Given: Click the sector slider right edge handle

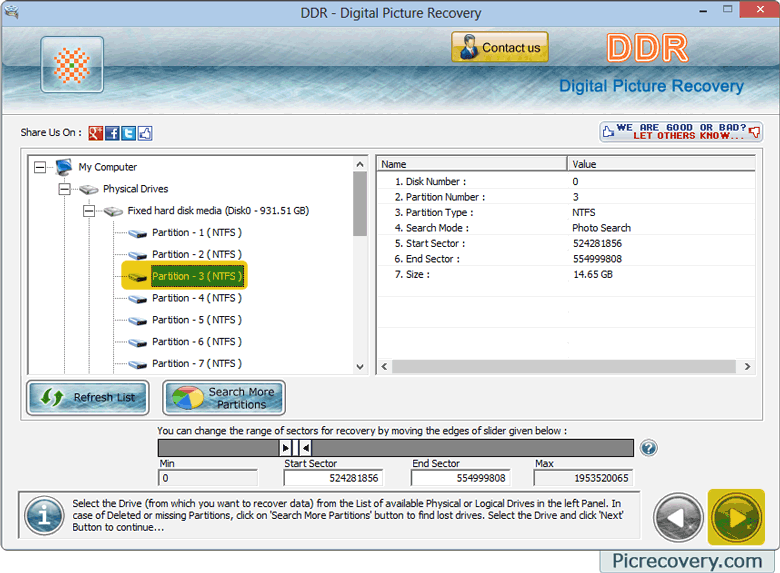Looking at the screenshot, I should pyautogui.click(x=306, y=448).
